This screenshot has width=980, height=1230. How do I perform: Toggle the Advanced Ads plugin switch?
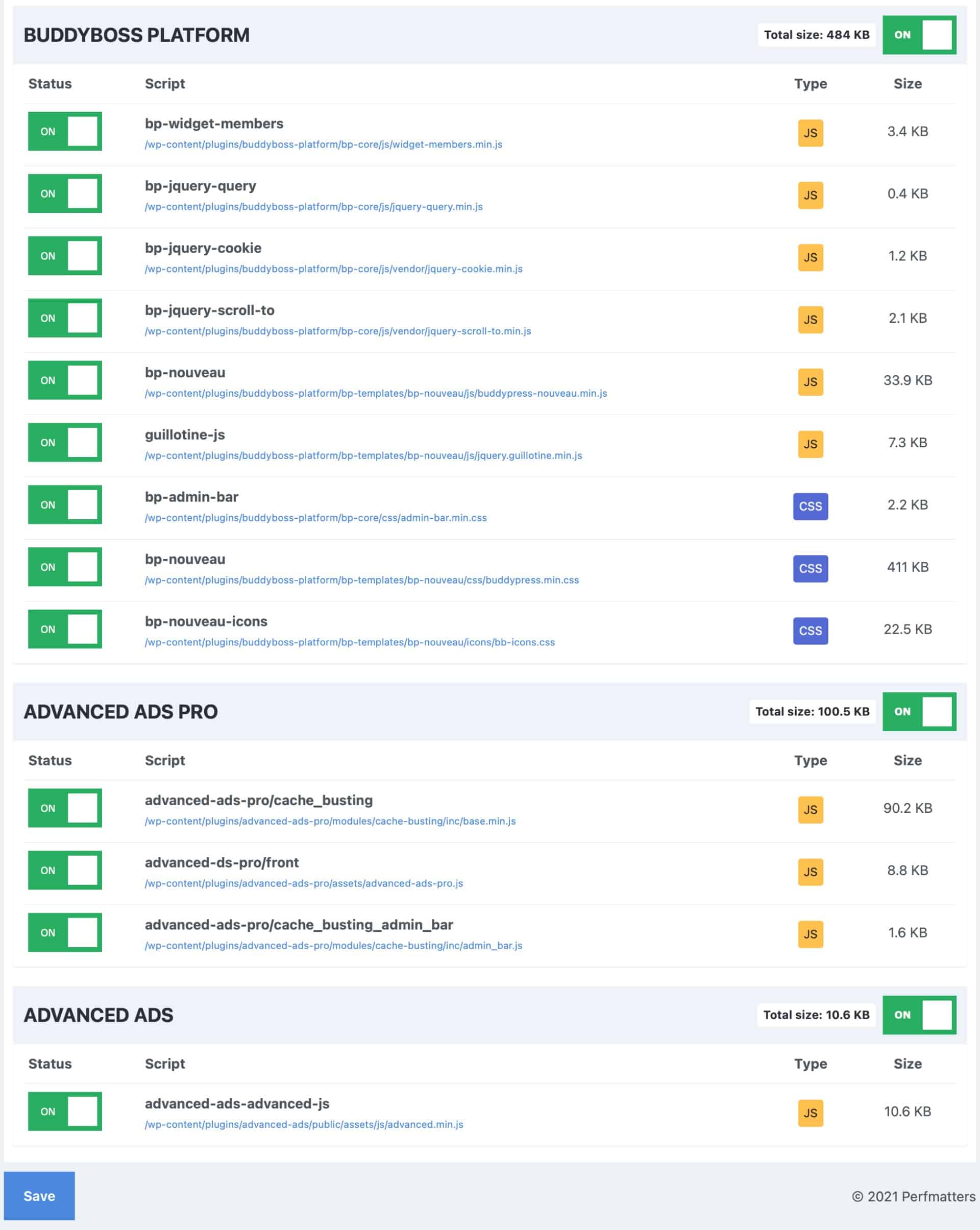919,1015
